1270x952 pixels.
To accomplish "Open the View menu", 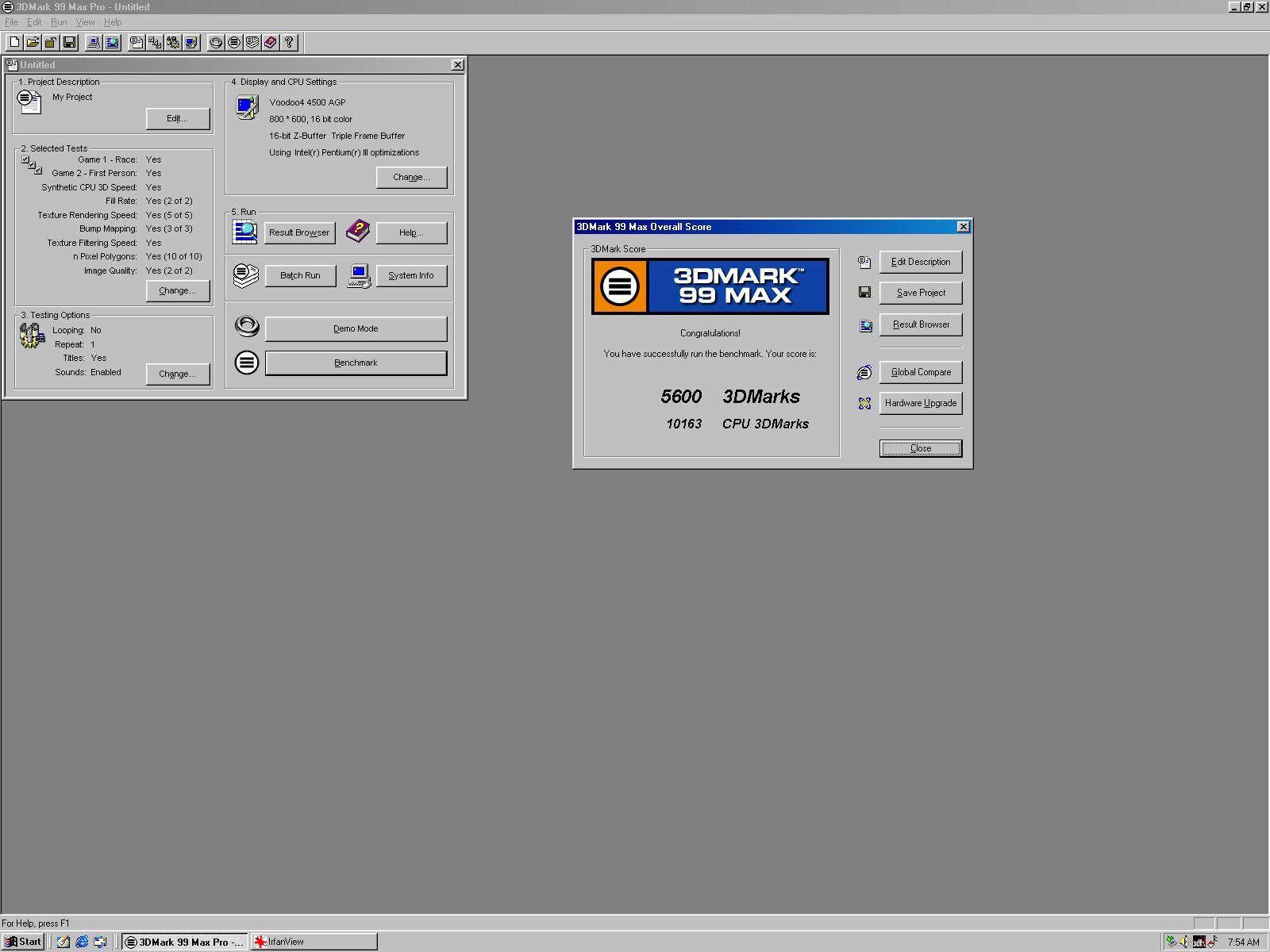I will pyautogui.click(x=85, y=22).
